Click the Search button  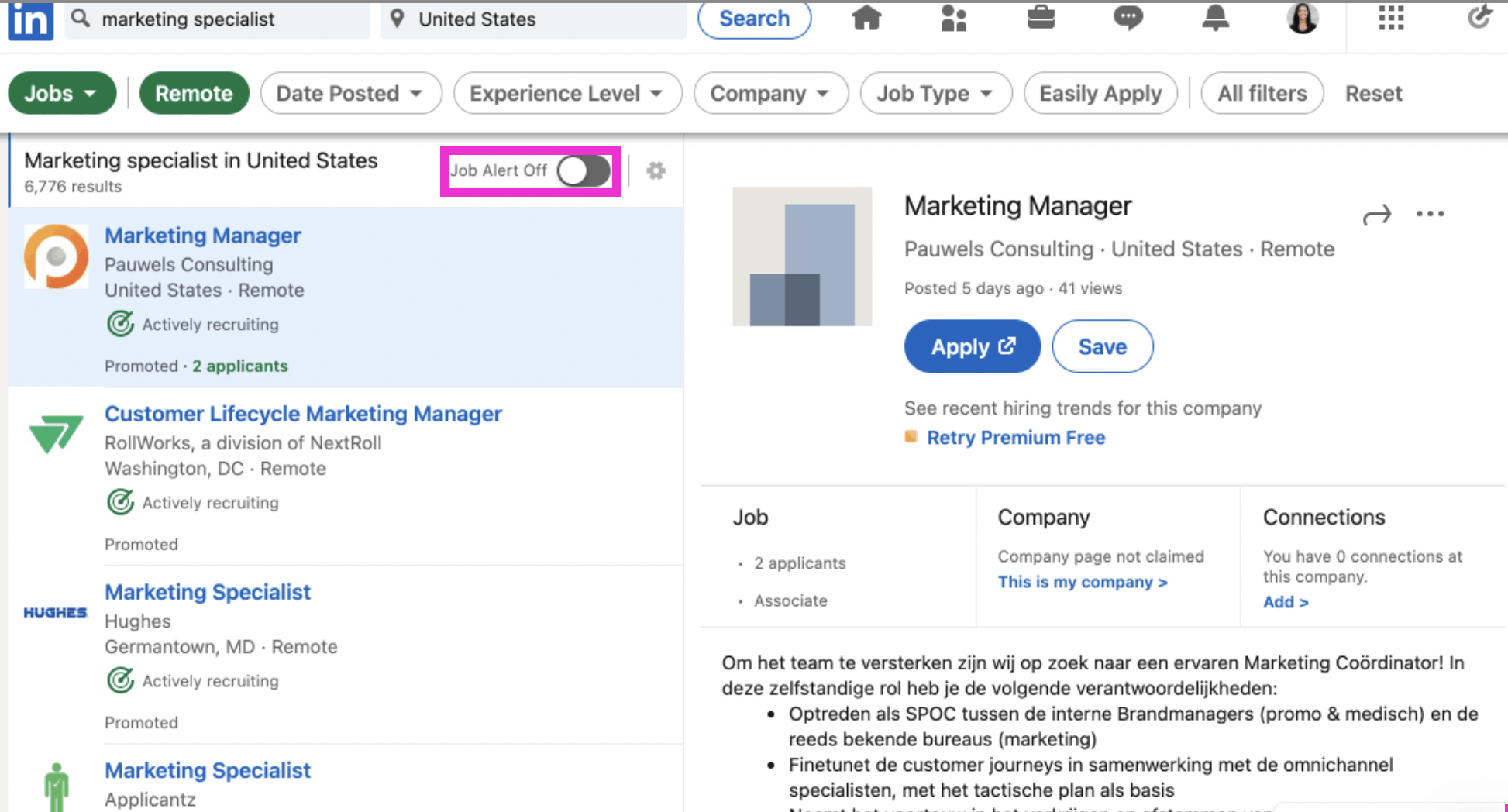(x=754, y=19)
